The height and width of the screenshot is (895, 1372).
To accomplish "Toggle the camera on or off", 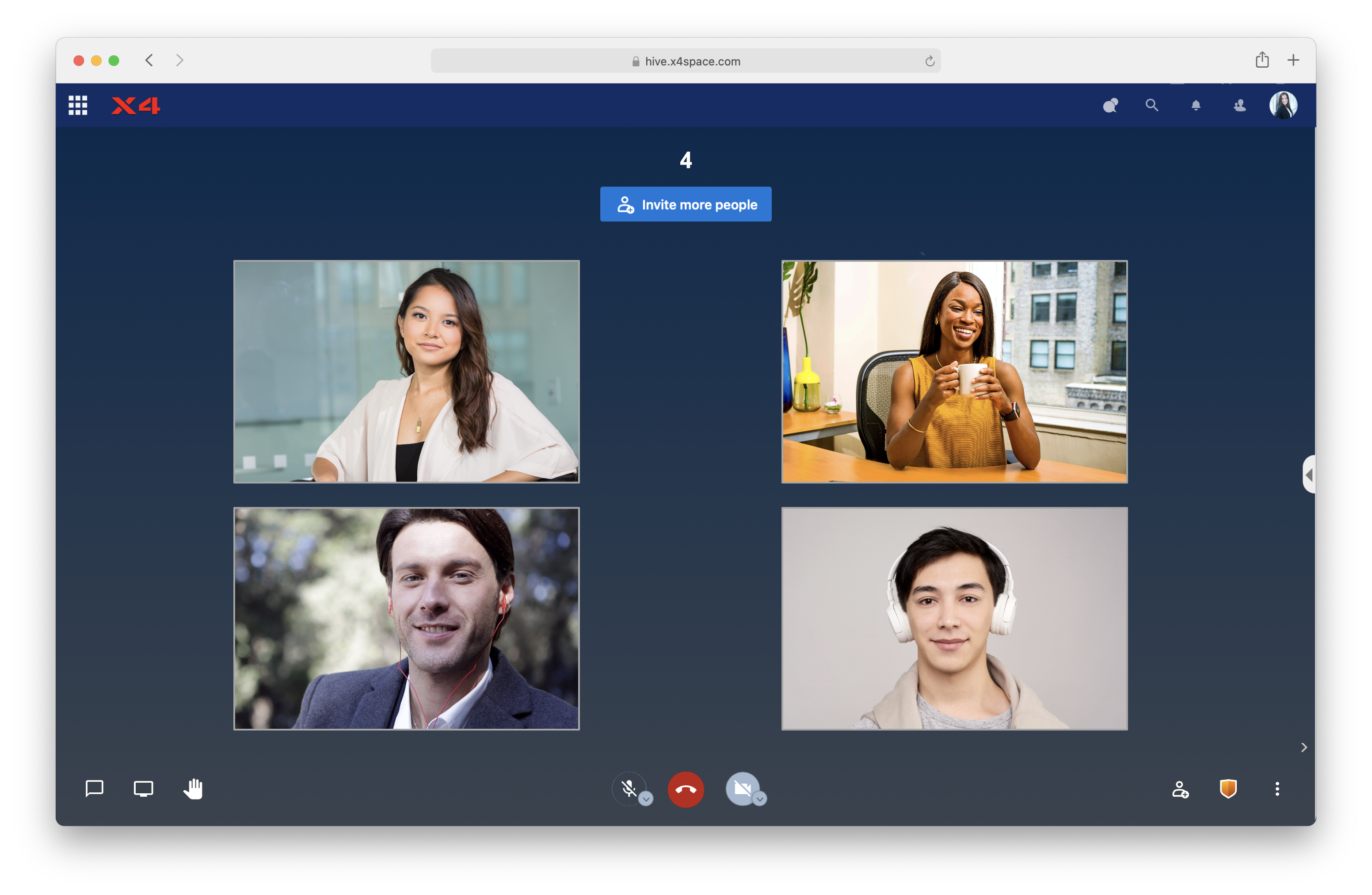I will tap(743, 788).
